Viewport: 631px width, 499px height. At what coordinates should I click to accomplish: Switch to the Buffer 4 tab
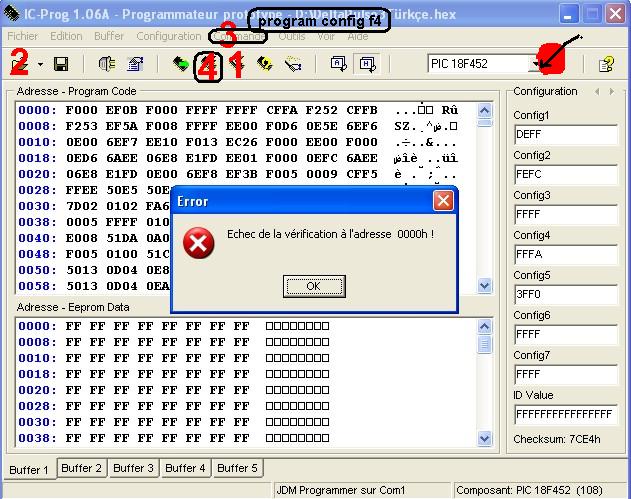click(186, 468)
